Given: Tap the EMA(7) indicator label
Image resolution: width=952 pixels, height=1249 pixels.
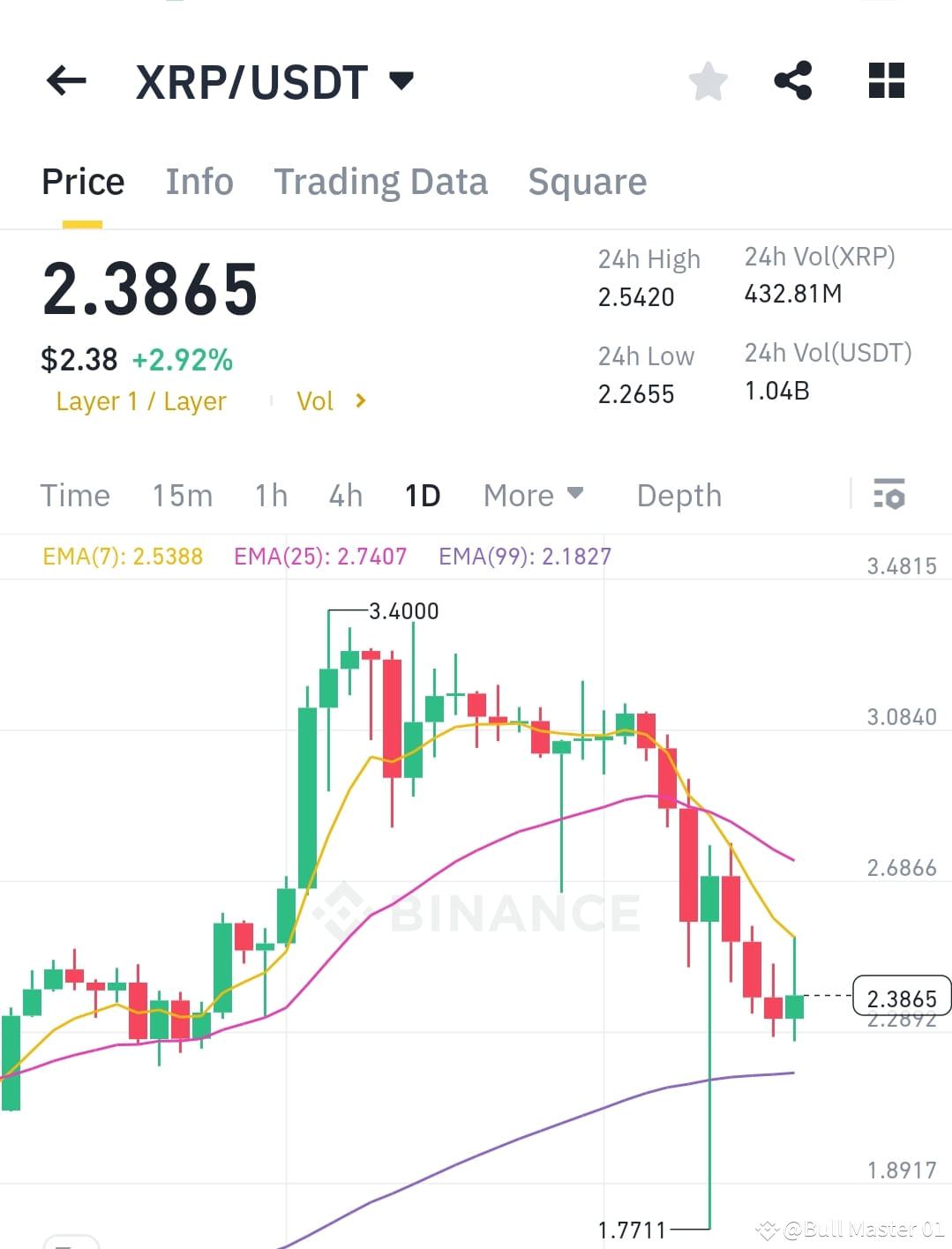Looking at the screenshot, I should (x=122, y=556).
